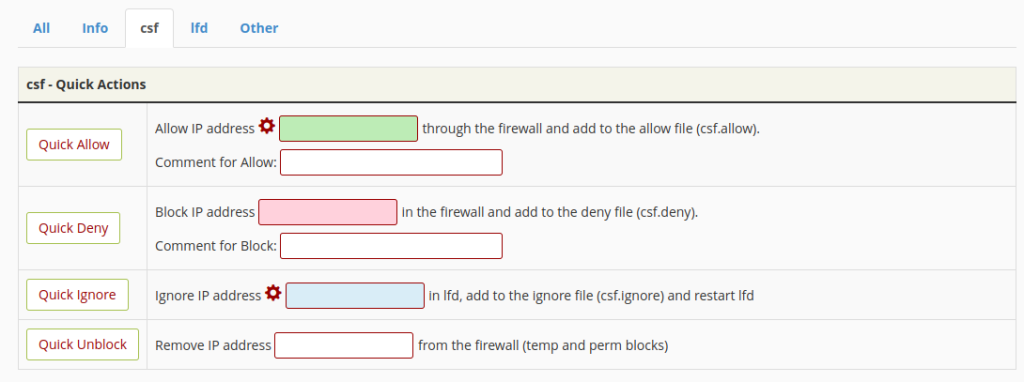
Task: Focus the Comment for Block text box
Action: 391,246
